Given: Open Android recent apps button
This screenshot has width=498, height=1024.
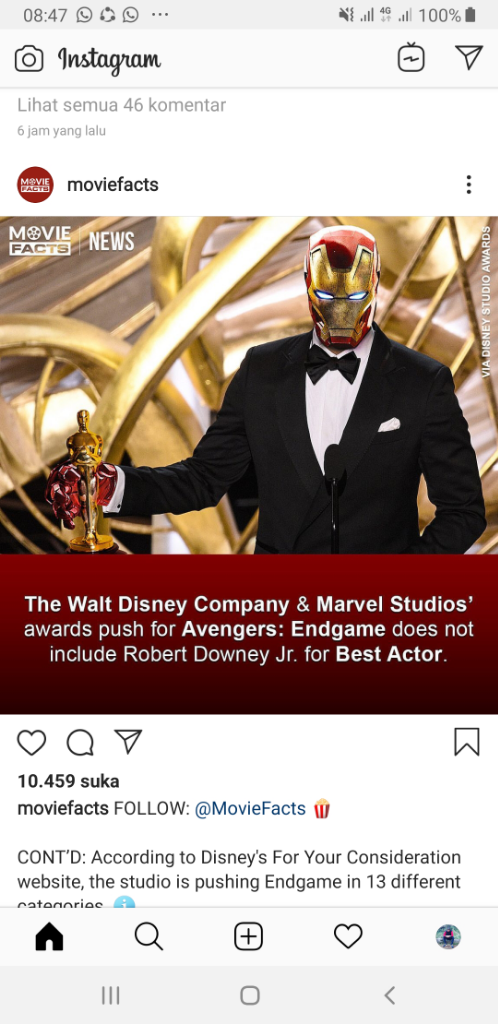Looking at the screenshot, I should 111,995.
